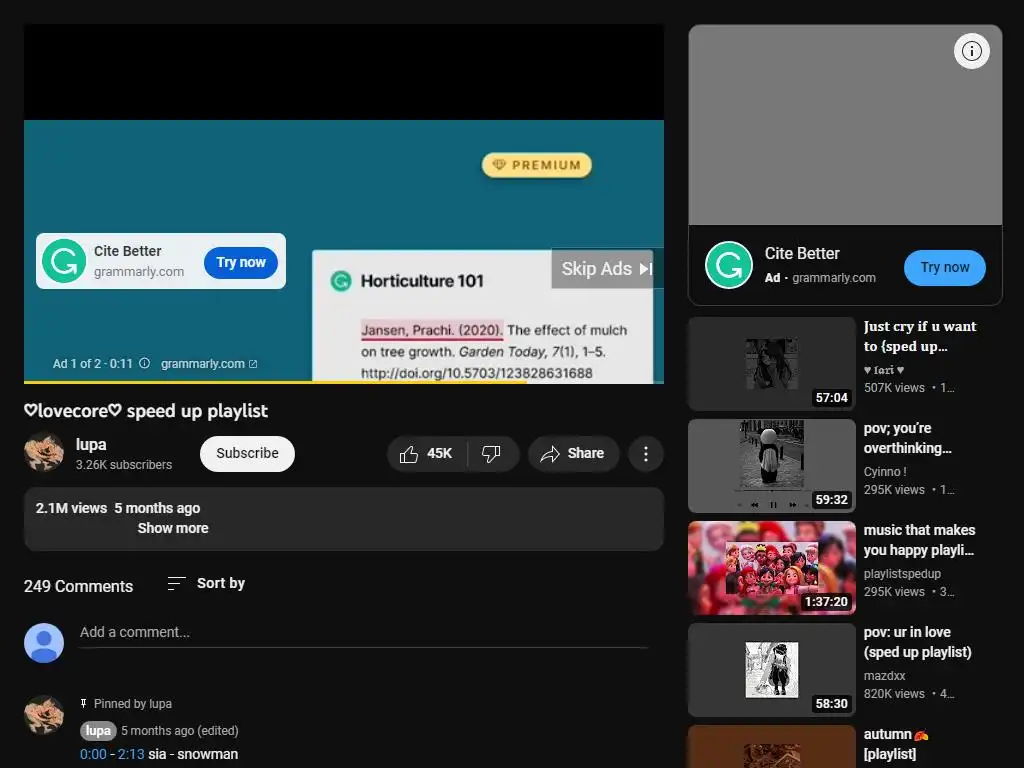Image resolution: width=1024 pixels, height=768 pixels.
Task: Open autumn [playlist] video title
Action: coord(896,744)
